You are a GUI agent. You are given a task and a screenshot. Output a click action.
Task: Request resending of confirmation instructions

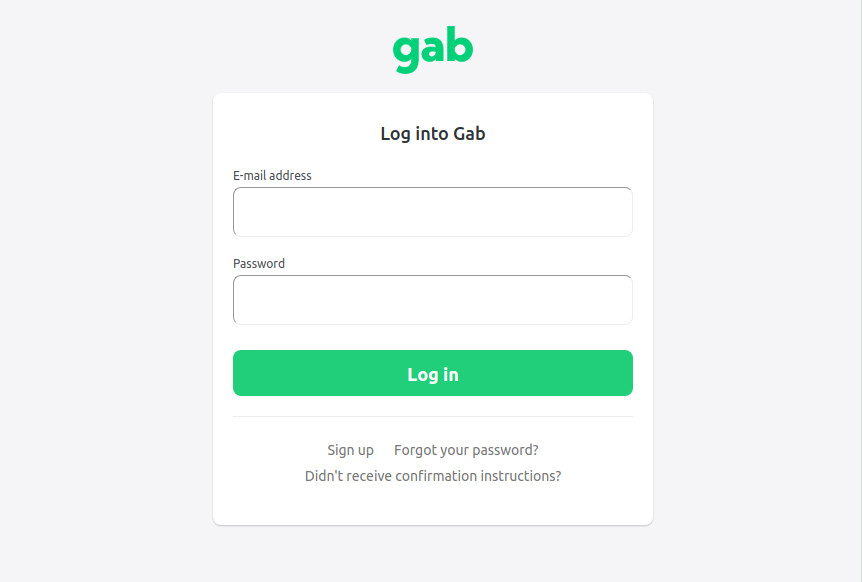click(x=432, y=476)
